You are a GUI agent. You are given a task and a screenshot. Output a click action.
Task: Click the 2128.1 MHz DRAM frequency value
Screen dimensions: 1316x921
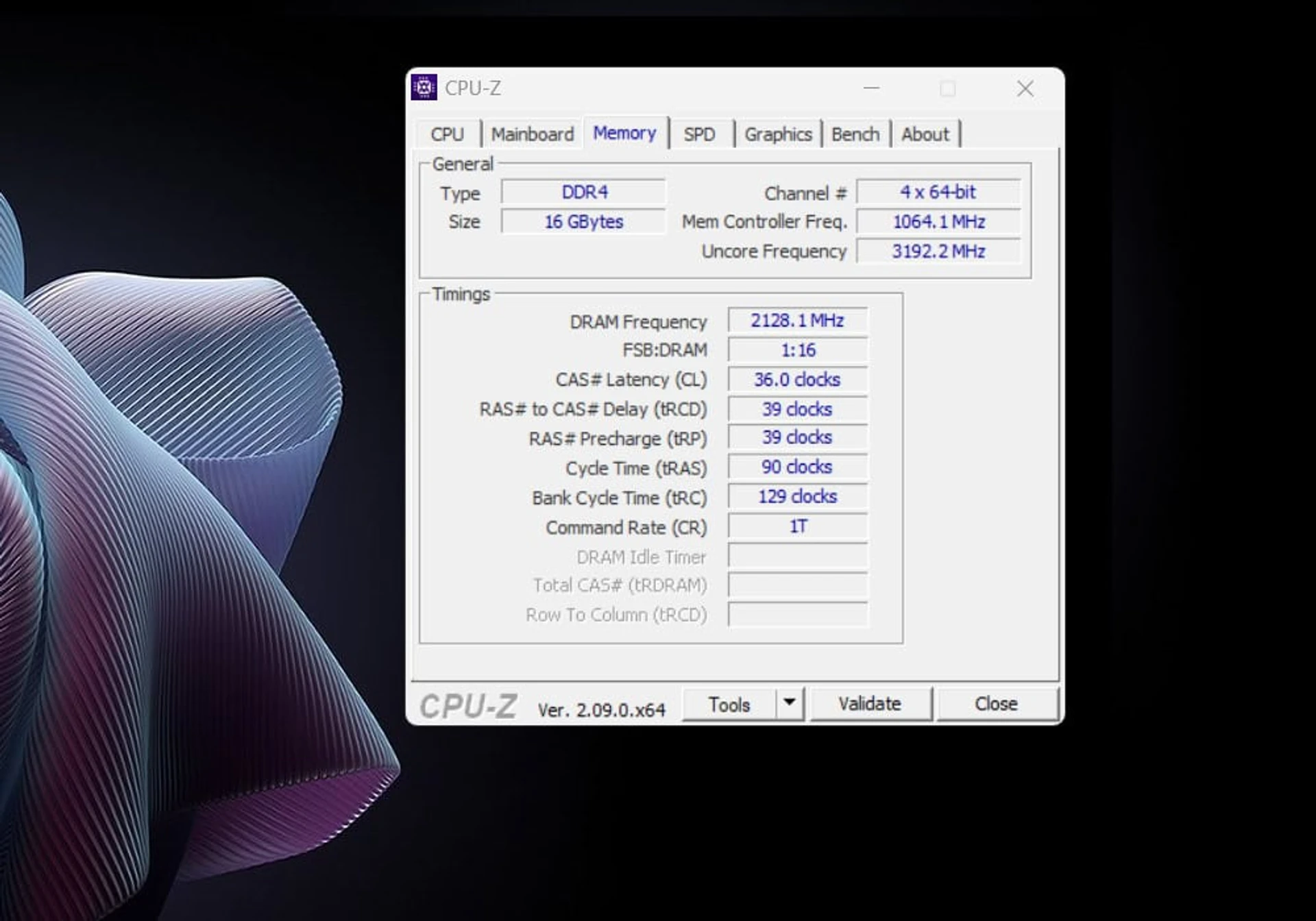tap(797, 321)
